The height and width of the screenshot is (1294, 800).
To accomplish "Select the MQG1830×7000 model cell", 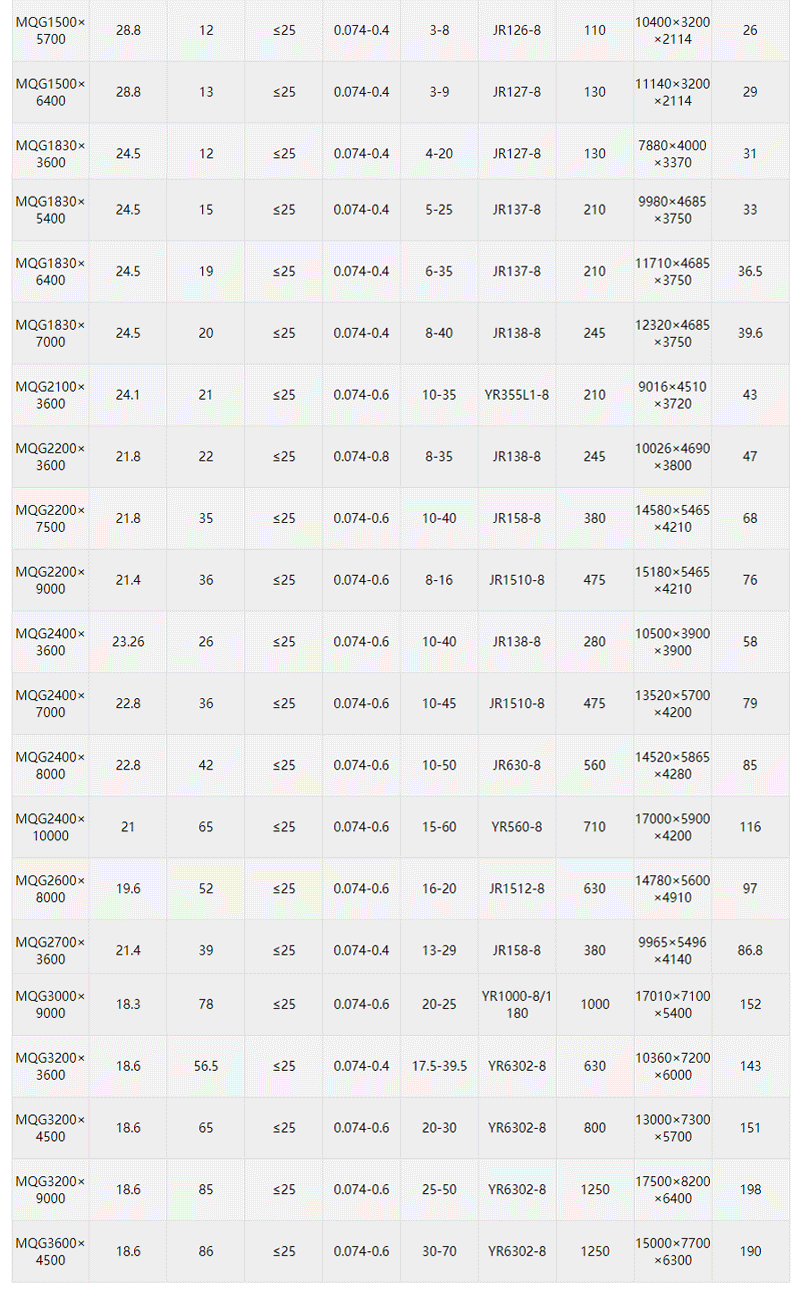I will point(50,333).
